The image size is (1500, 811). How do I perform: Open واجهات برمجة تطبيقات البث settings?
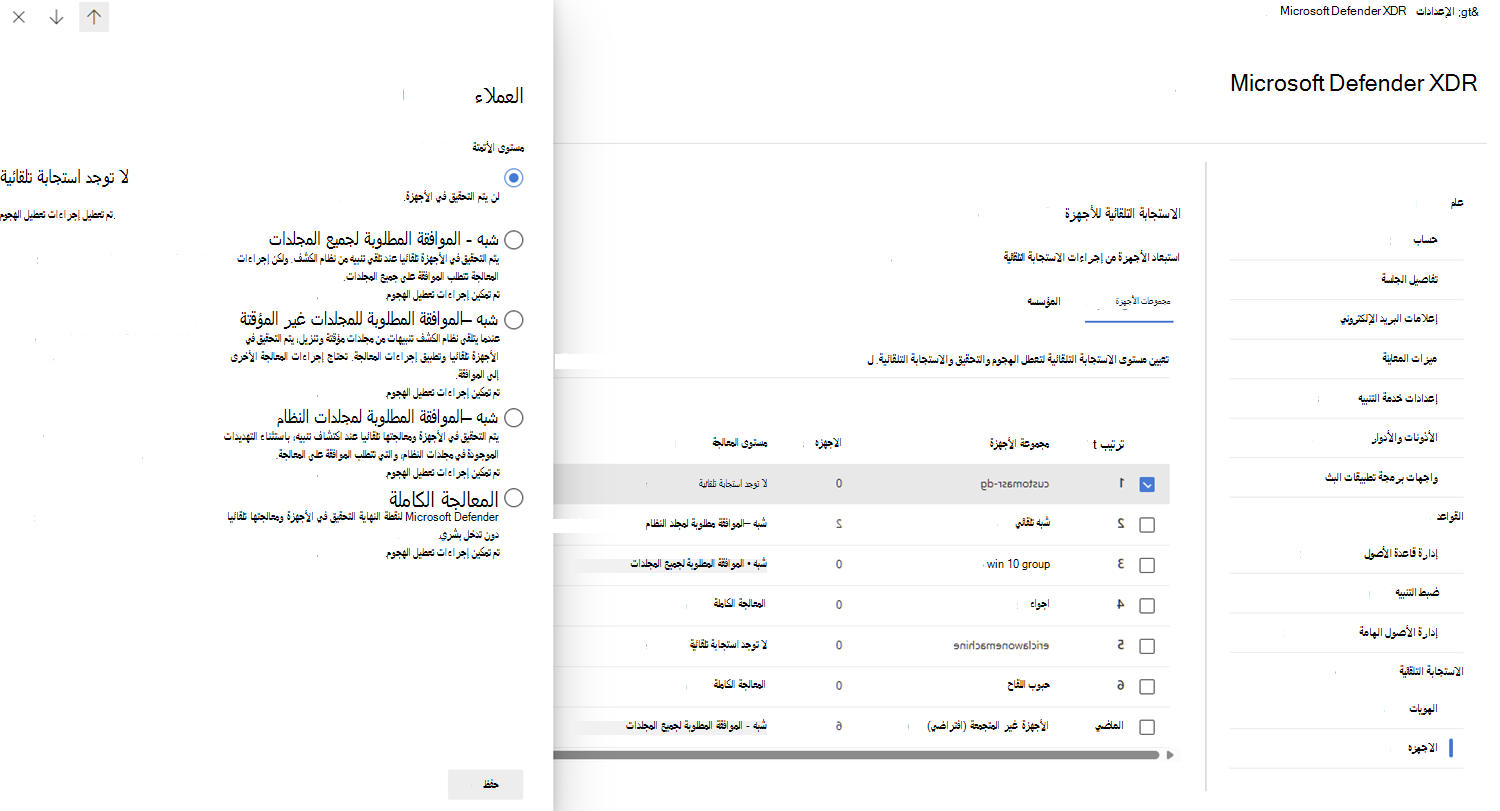coord(1381,476)
